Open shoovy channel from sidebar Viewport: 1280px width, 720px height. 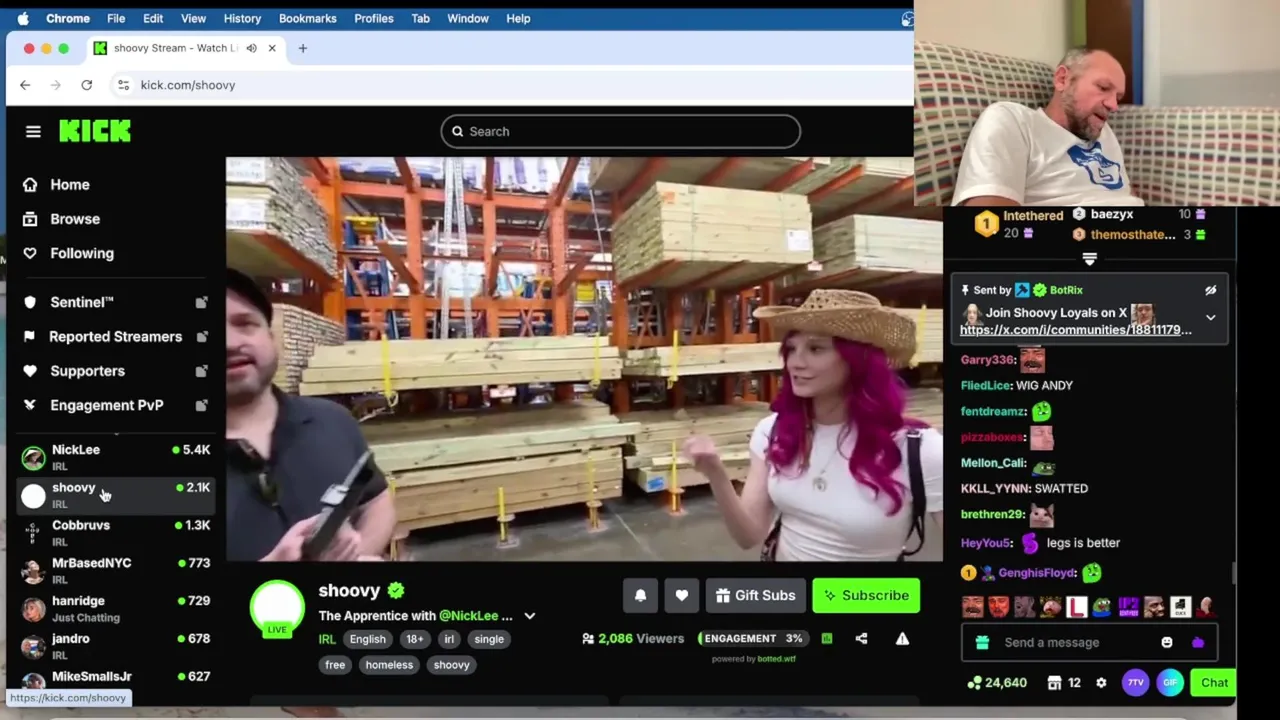[116, 495]
